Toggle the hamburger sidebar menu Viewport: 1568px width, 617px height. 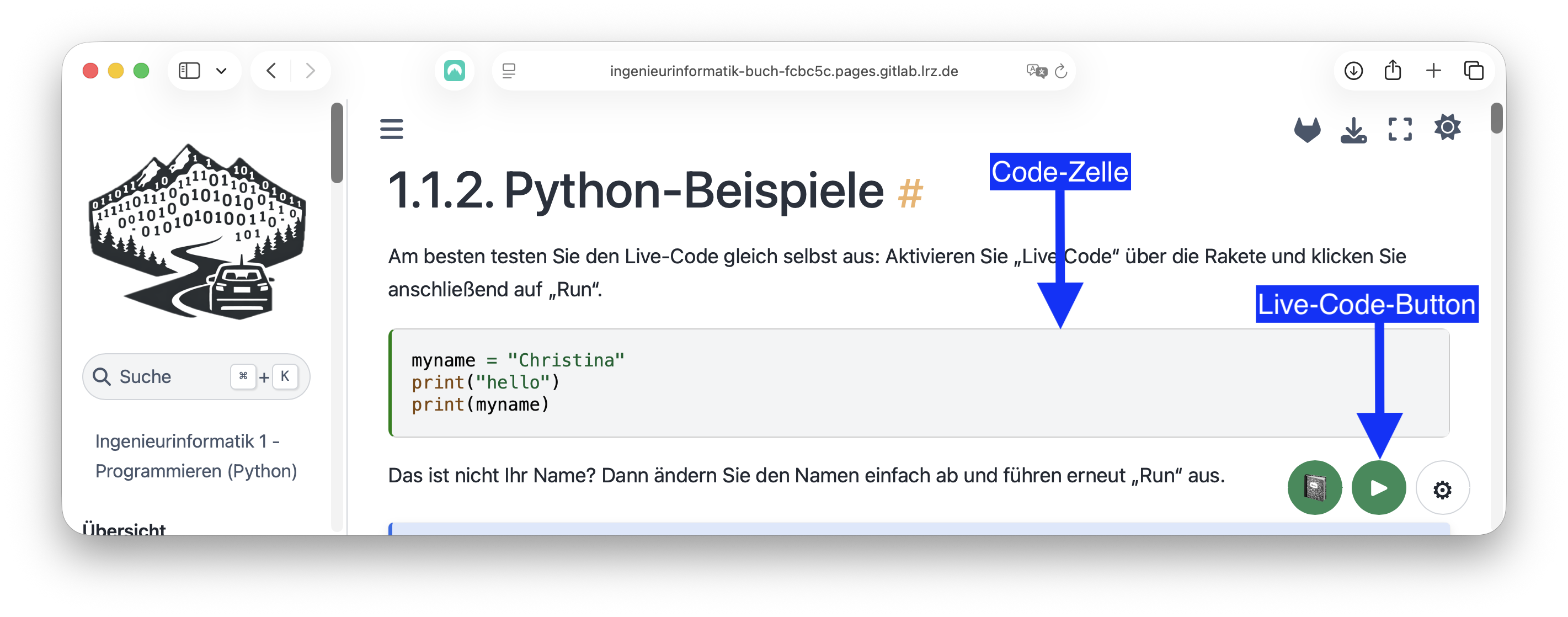pyautogui.click(x=391, y=129)
